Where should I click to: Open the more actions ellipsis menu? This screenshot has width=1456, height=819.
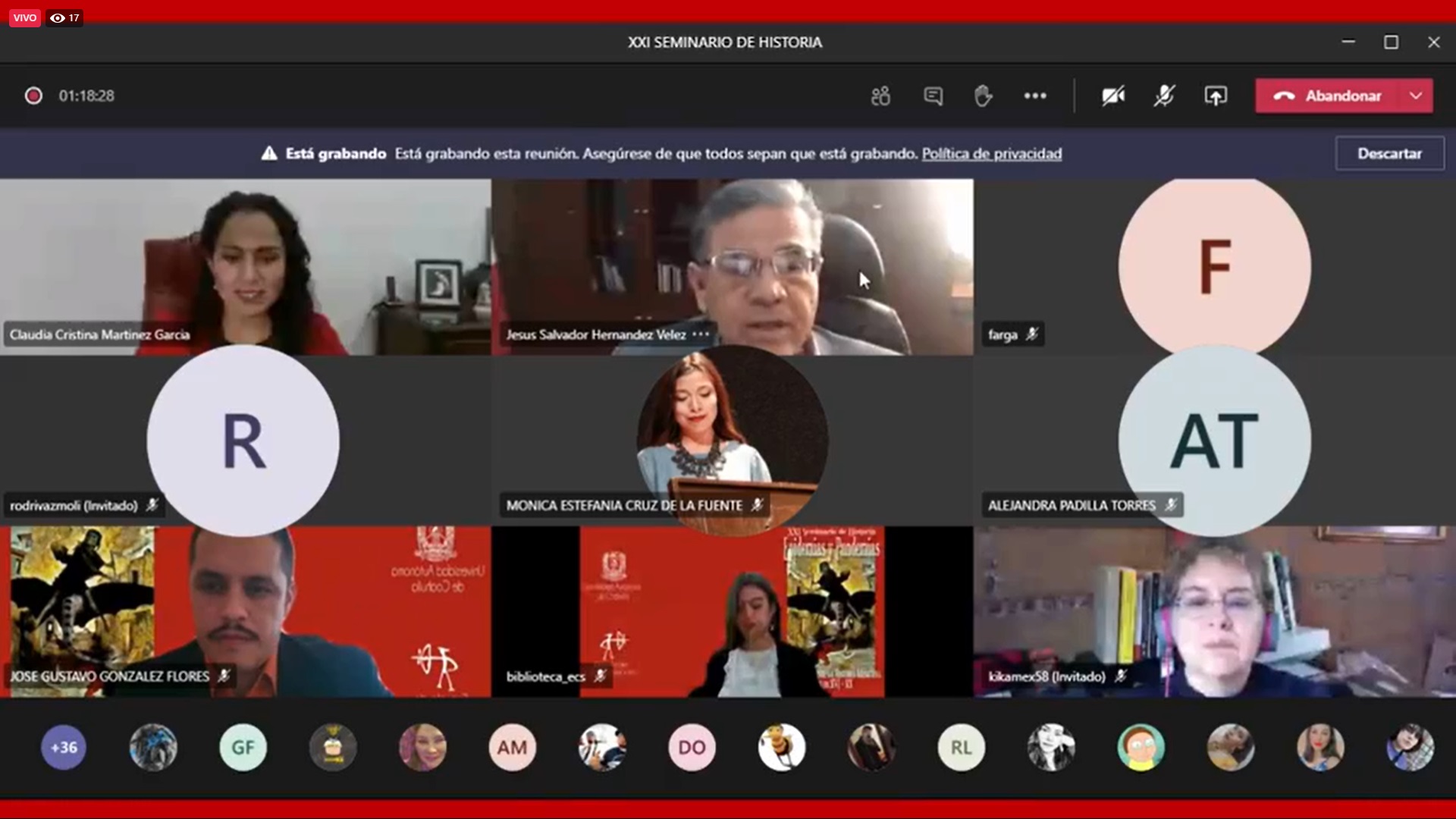(1035, 96)
